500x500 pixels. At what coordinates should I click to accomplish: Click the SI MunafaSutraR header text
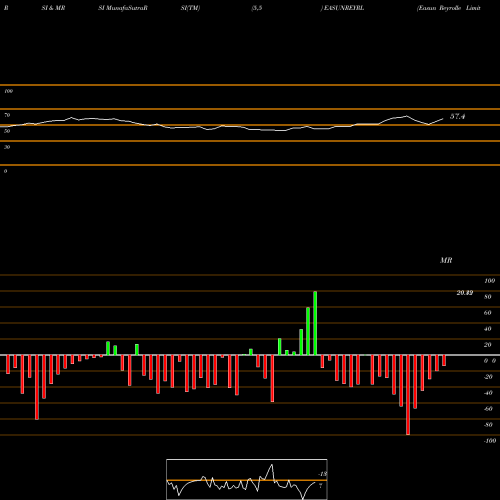tap(123, 8)
